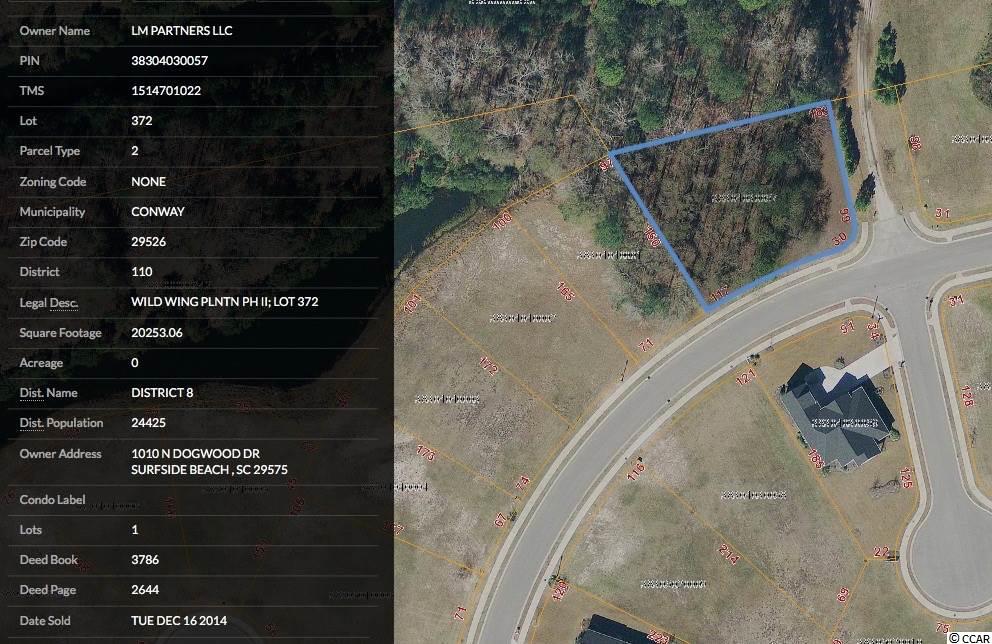Viewport: 992px width, 644px height.
Task: Click deed page number 2644
Action: (145, 590)
